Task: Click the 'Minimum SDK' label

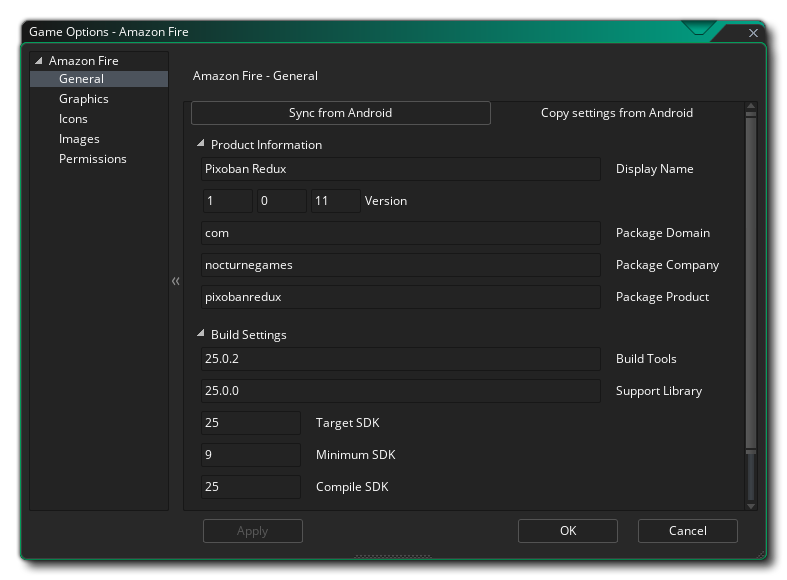Action: [355, 455]
